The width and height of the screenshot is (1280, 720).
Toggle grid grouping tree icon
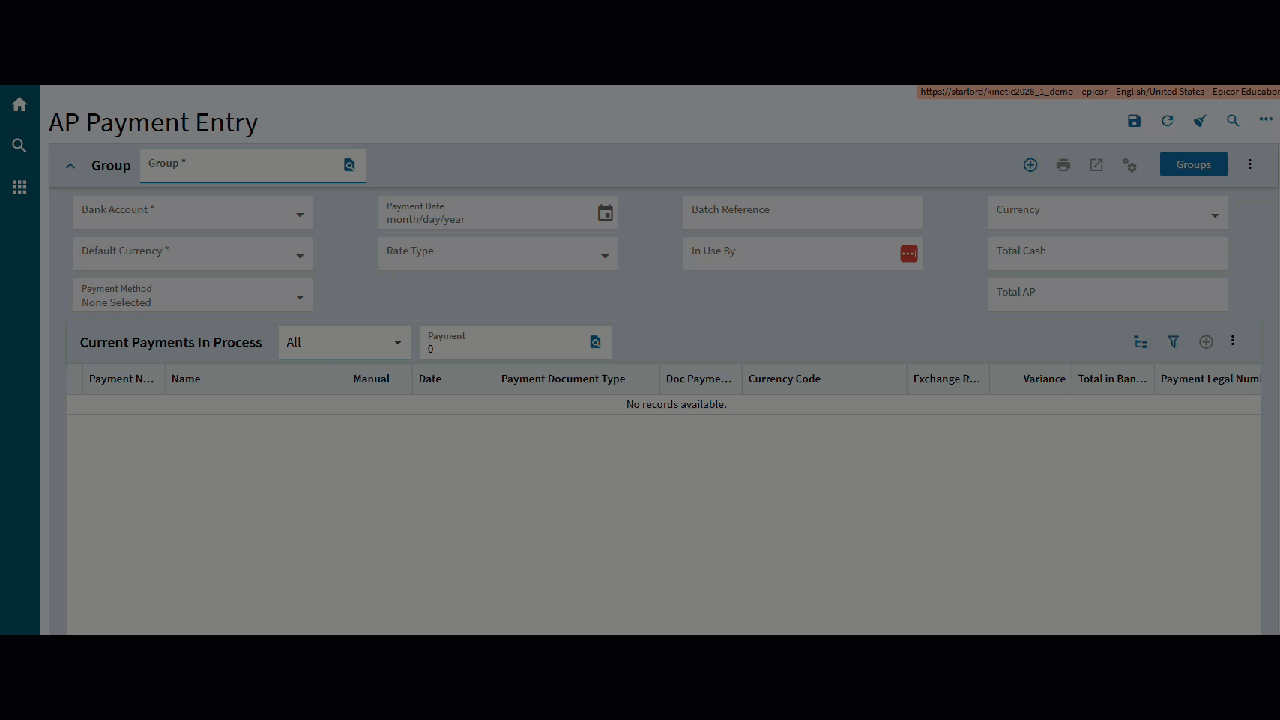pos(1140,342)
